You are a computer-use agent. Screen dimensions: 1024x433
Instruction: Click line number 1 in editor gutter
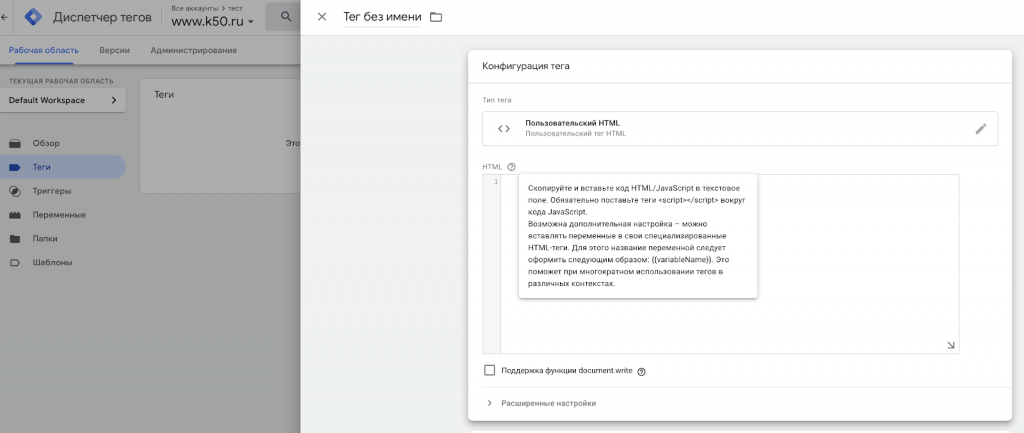(x=496, y=182)
